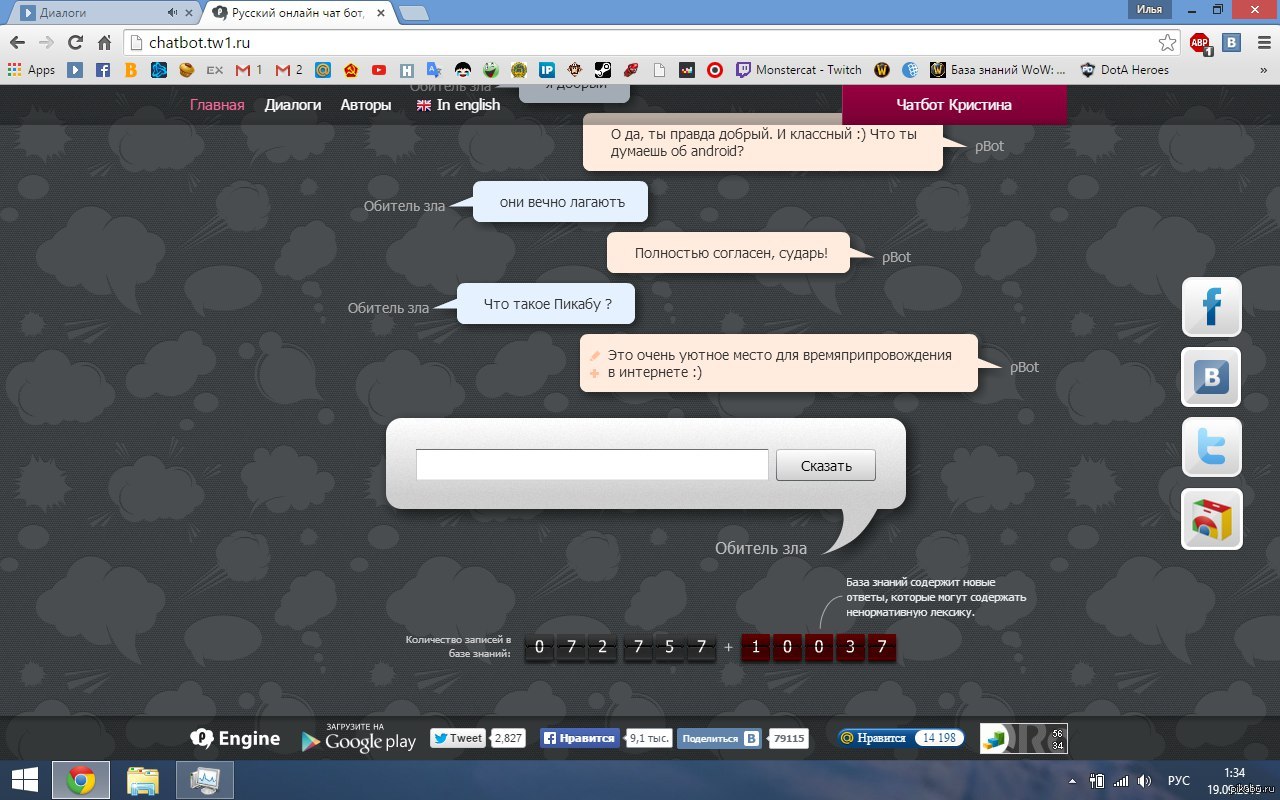
Task: Click the Google Play download badge
Action: [358, 739]
